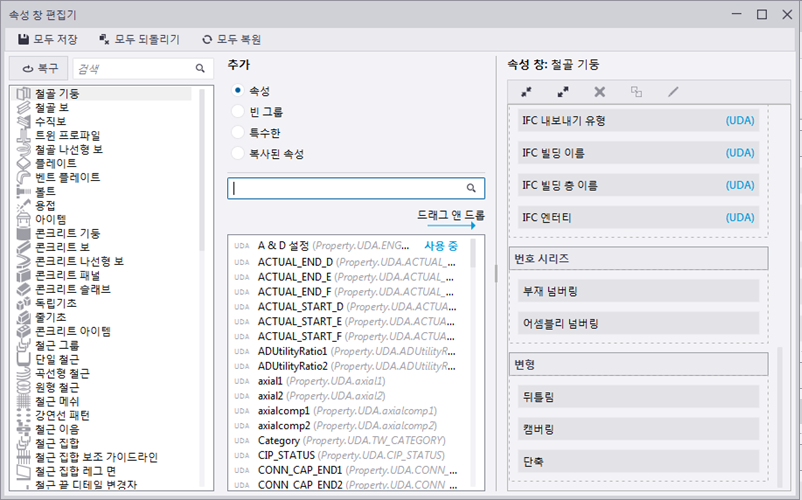Click the expand all icon in properties toolbar
This screenshot has width=802, height=500.
(x=563, y=91)
